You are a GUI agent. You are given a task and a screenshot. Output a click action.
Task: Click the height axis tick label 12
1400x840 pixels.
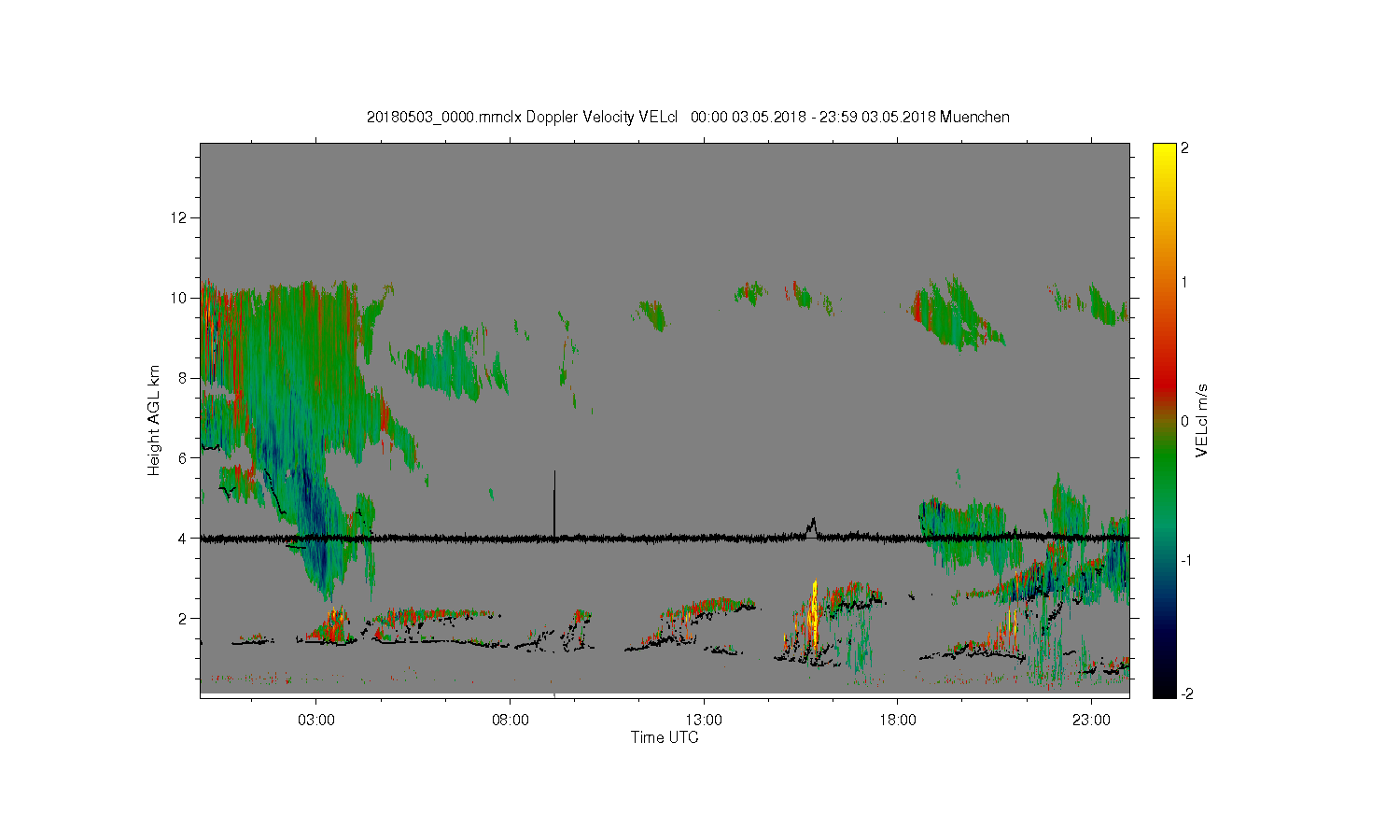(180, 217)
